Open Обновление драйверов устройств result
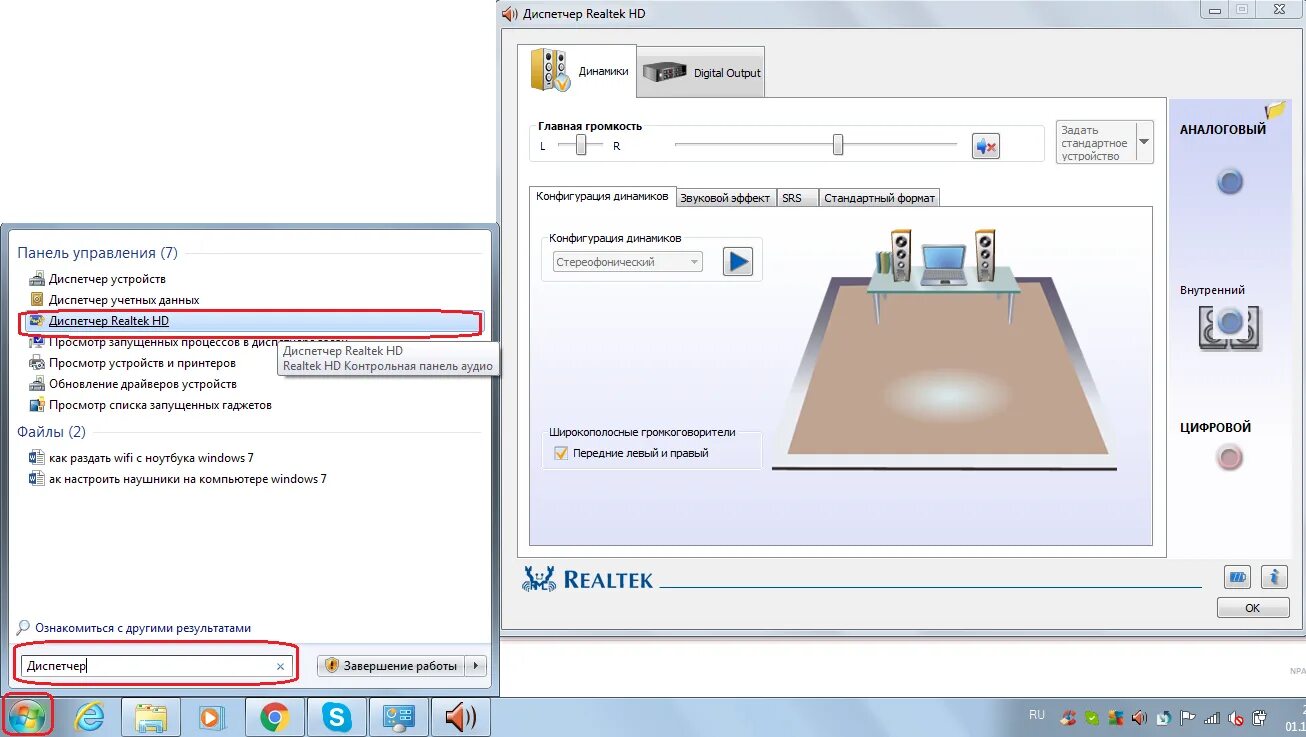This screenshot has height=737, width=1306. pyautogui.click(x=143, y=384)
